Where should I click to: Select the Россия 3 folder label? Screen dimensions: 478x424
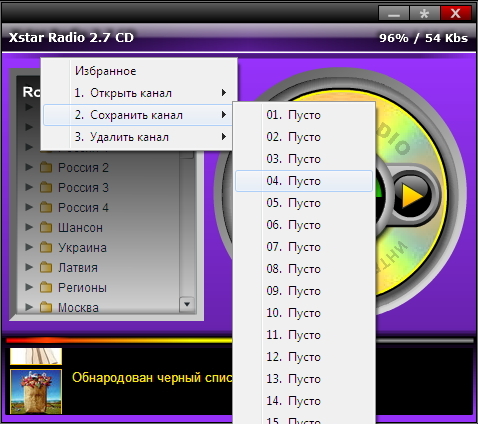click(83, 188)
